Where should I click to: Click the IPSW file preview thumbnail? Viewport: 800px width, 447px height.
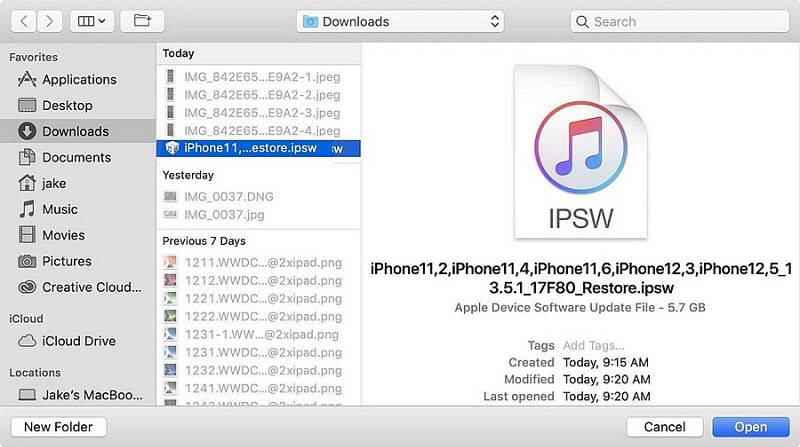pyautogui.click(x=581, y=152)
